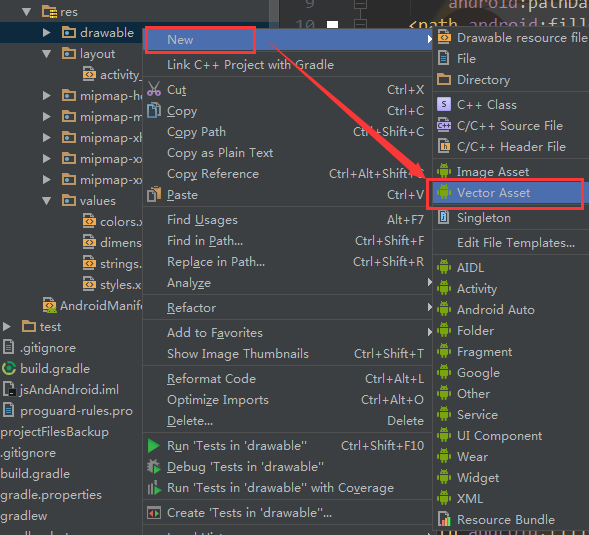Viewport: 589px width, 535px height.
Task: Click the C/C++ Header File icon
Action: click(444, 147)
